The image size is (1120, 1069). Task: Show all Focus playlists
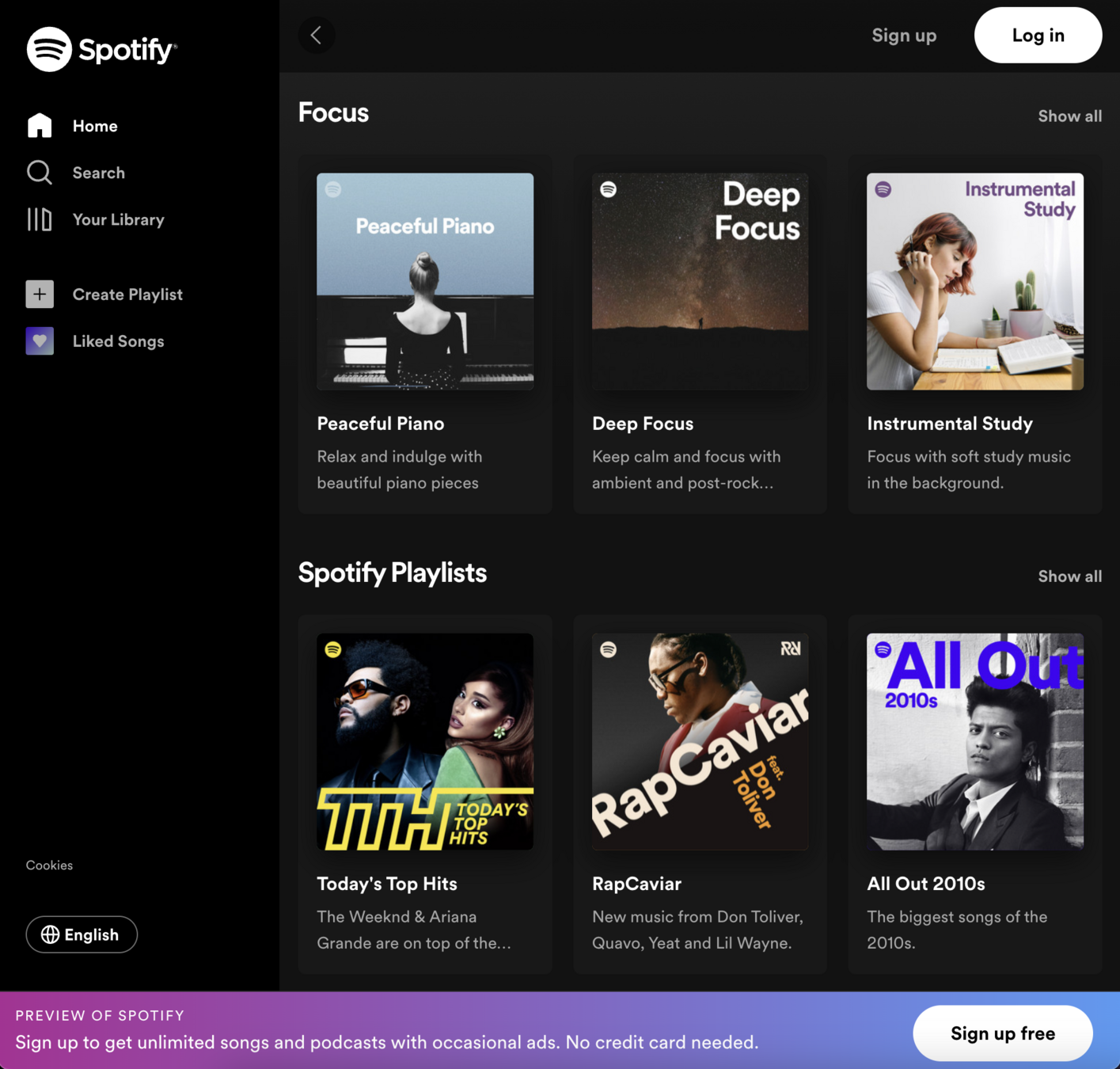click(x=1069, y=116)
